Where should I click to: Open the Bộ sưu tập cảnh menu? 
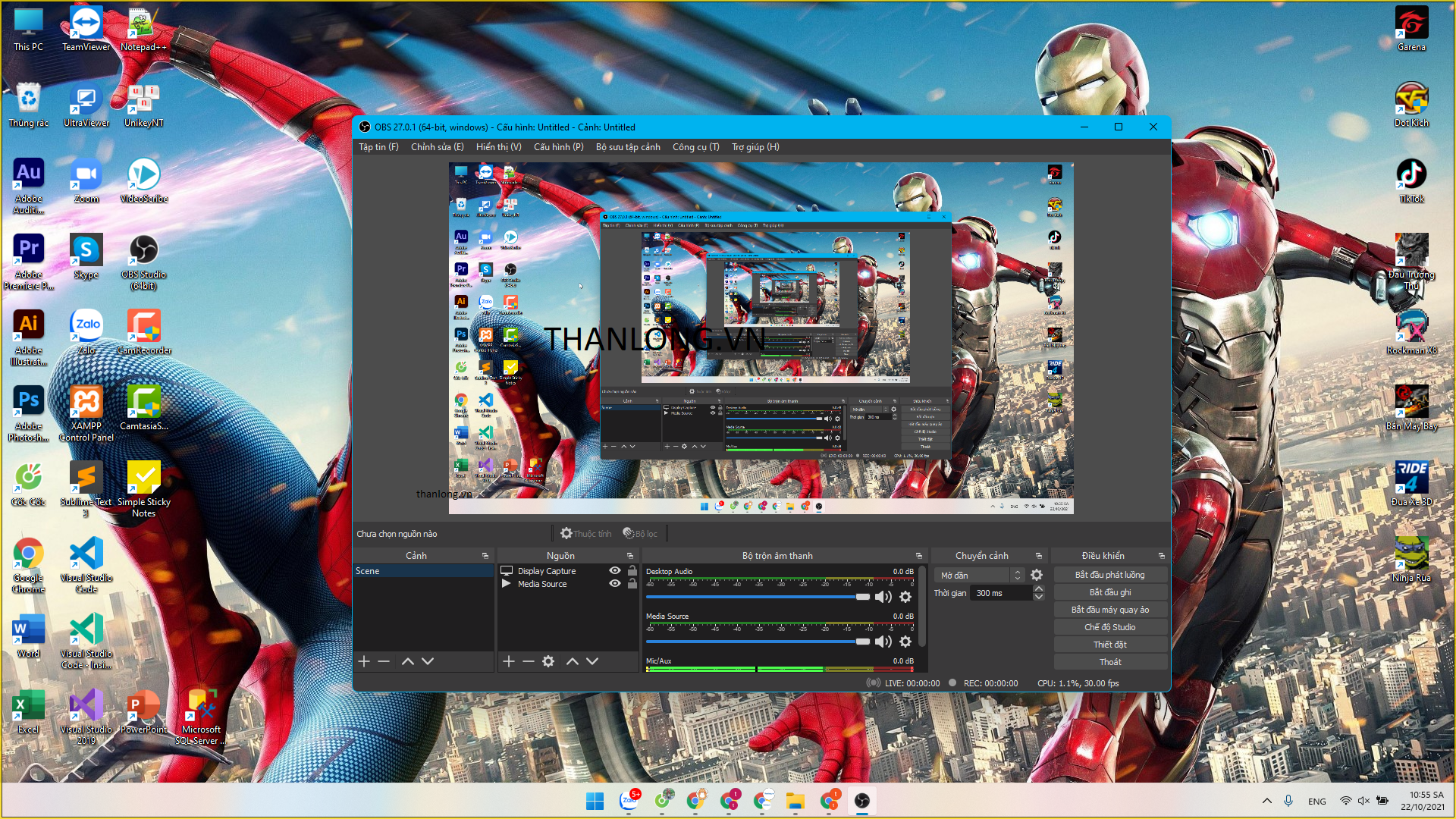(x=628, y=147)
